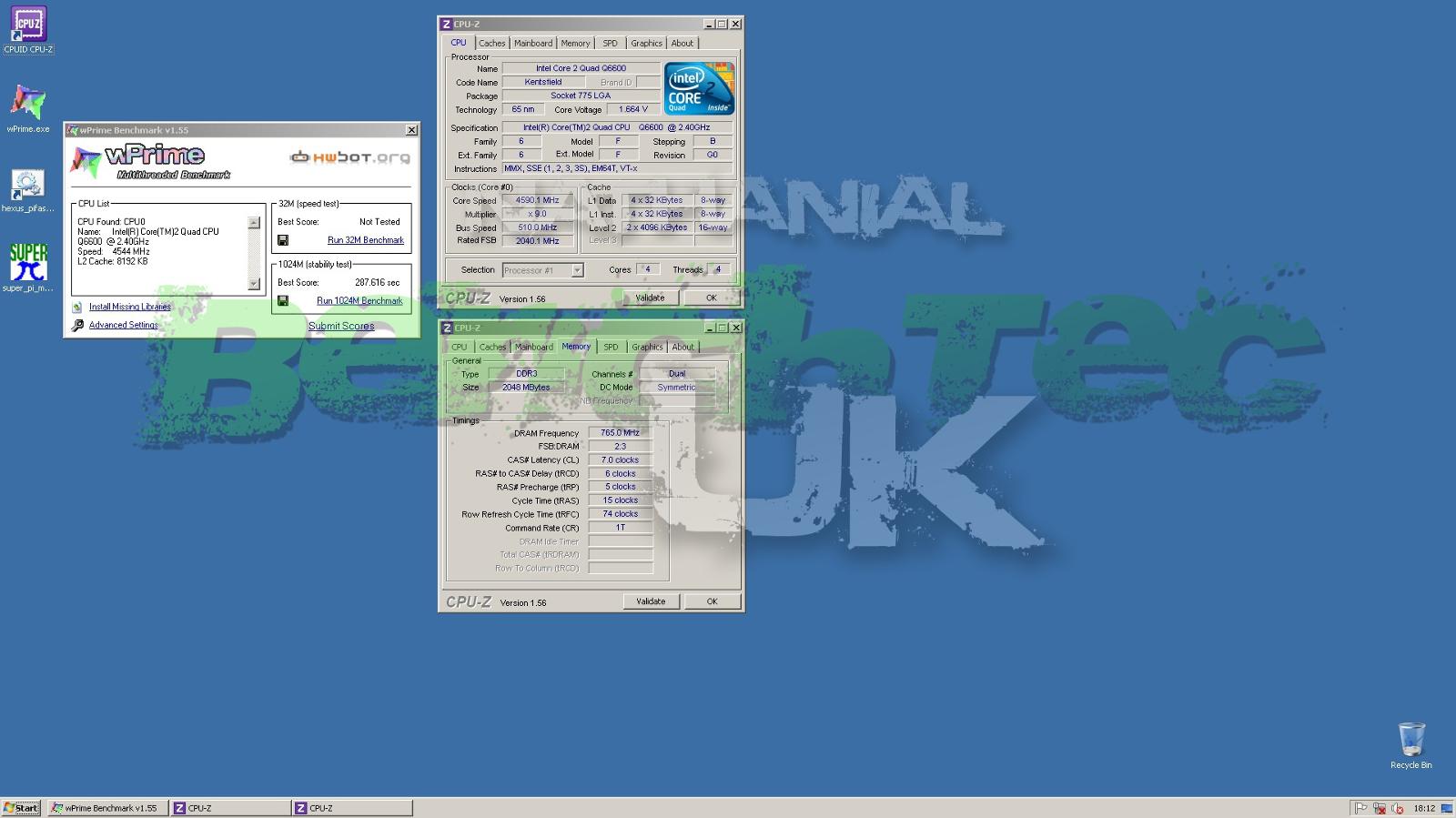
Task: Click the 287.616 sec best score
Action: pos(377,283)
